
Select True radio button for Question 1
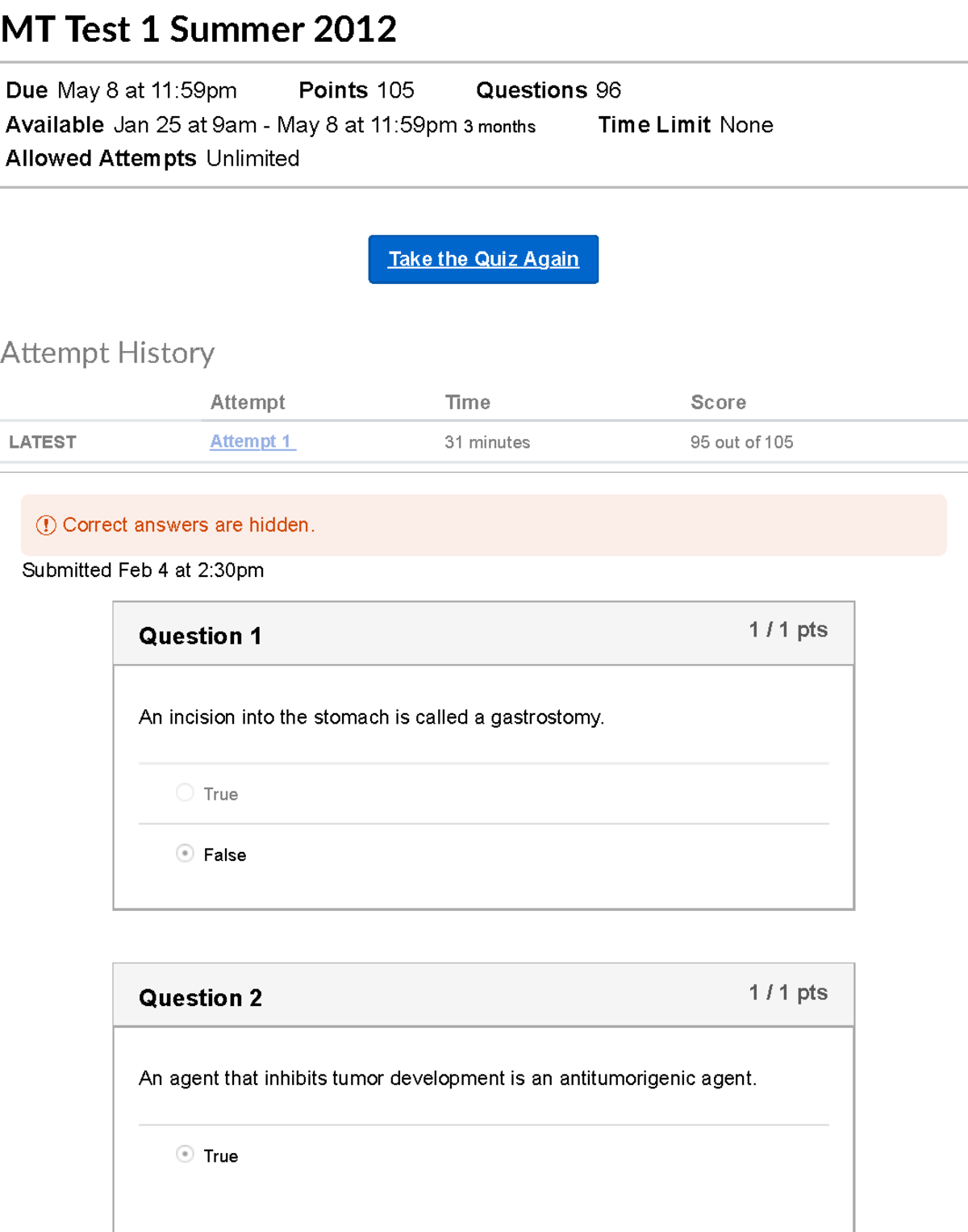[x=185, y=793]
